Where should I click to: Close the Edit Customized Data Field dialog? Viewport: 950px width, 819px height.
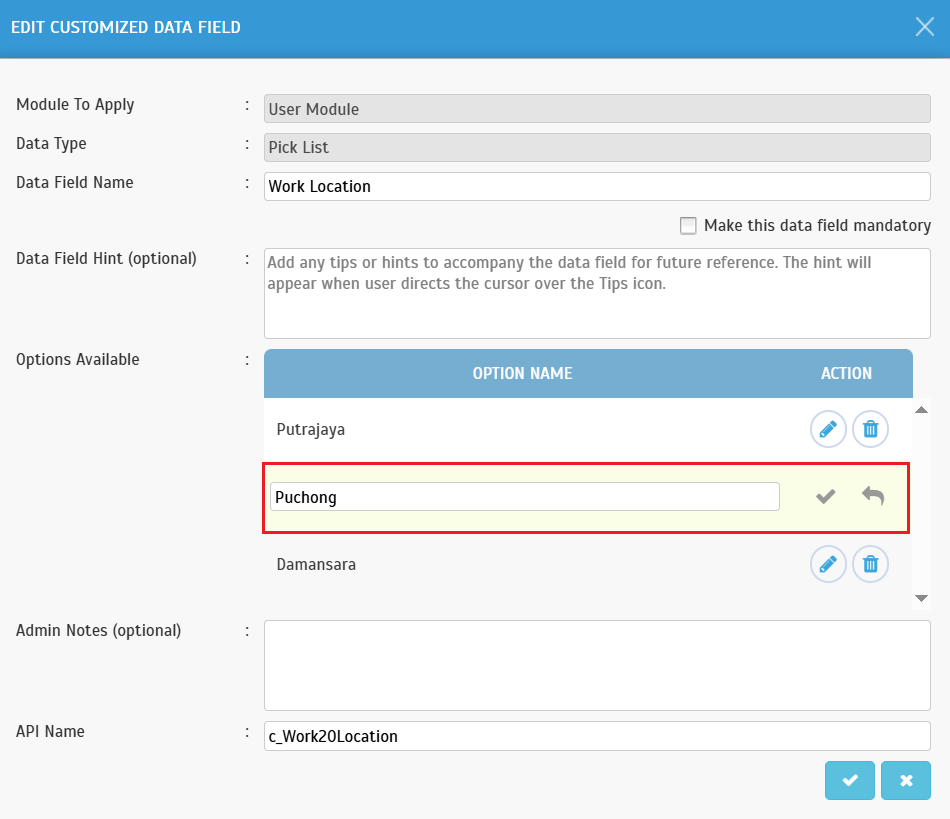pyautogui.click(x=925, y=27)
